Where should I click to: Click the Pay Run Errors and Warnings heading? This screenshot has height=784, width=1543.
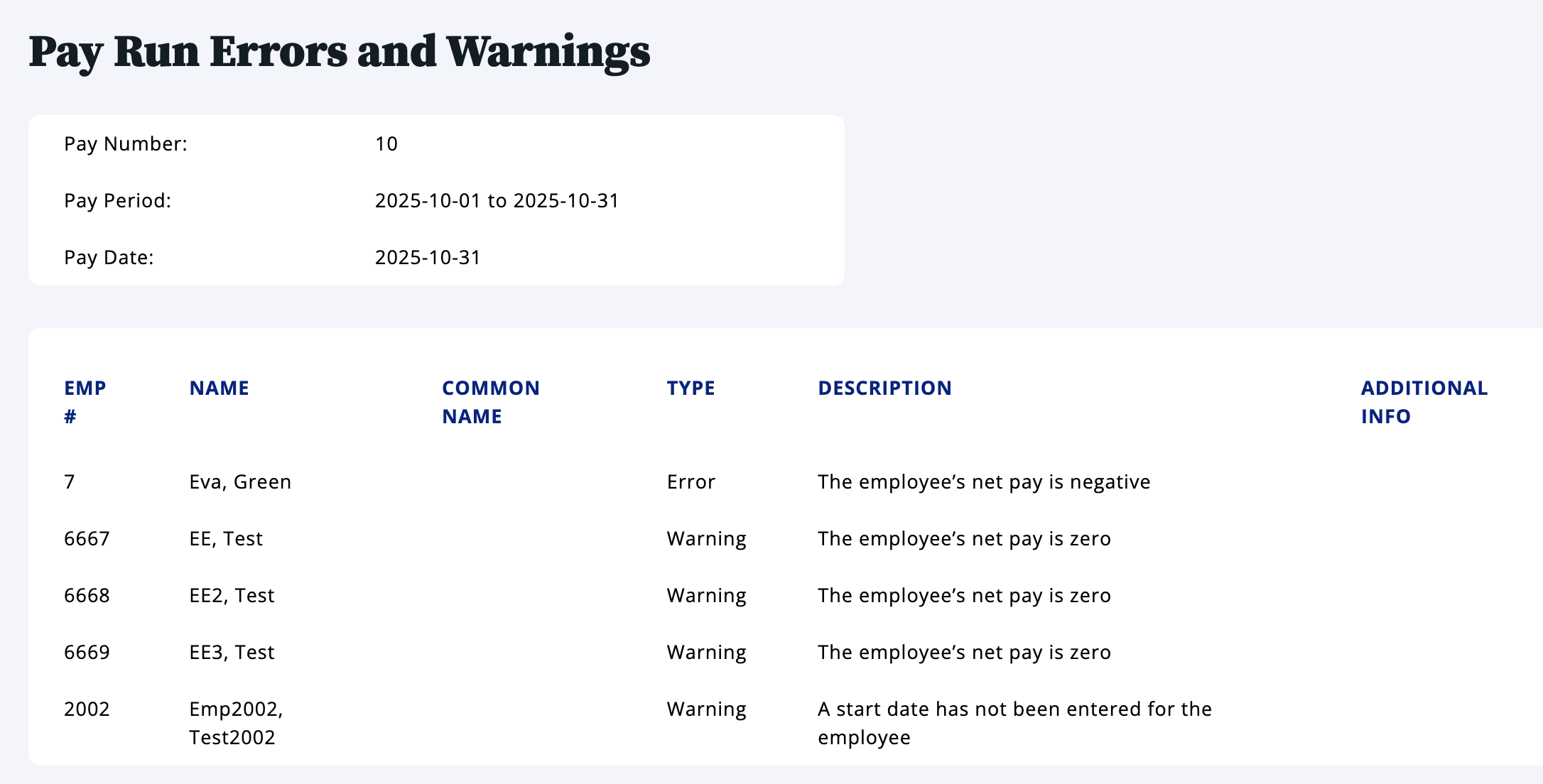340,53
